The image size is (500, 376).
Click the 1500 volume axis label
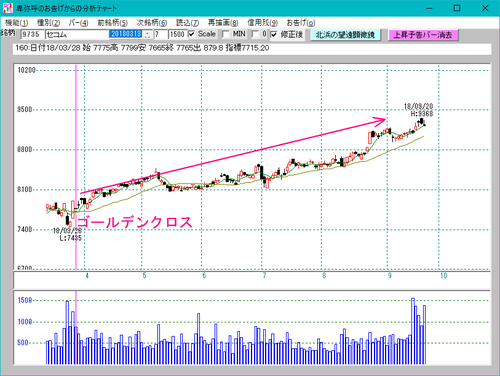coord(25,300)
